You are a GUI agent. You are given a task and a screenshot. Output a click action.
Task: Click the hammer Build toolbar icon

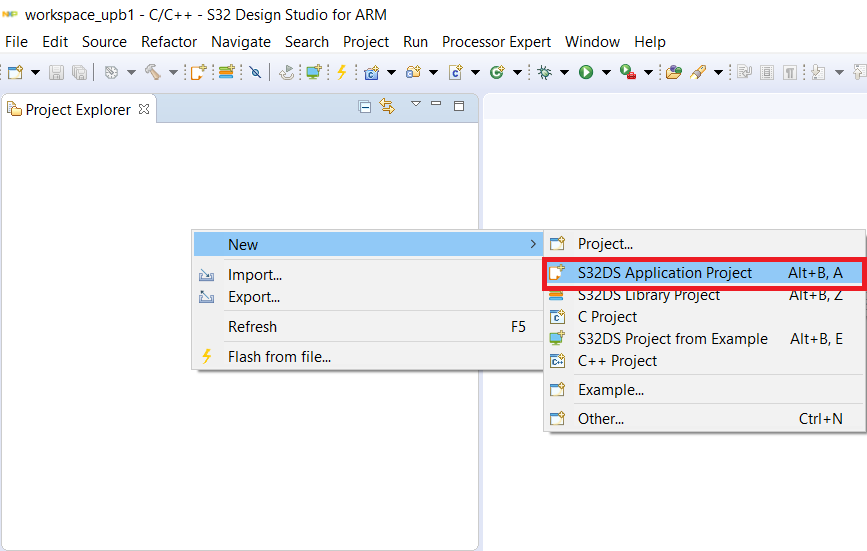pyautogui.click(x=153, y=72)
